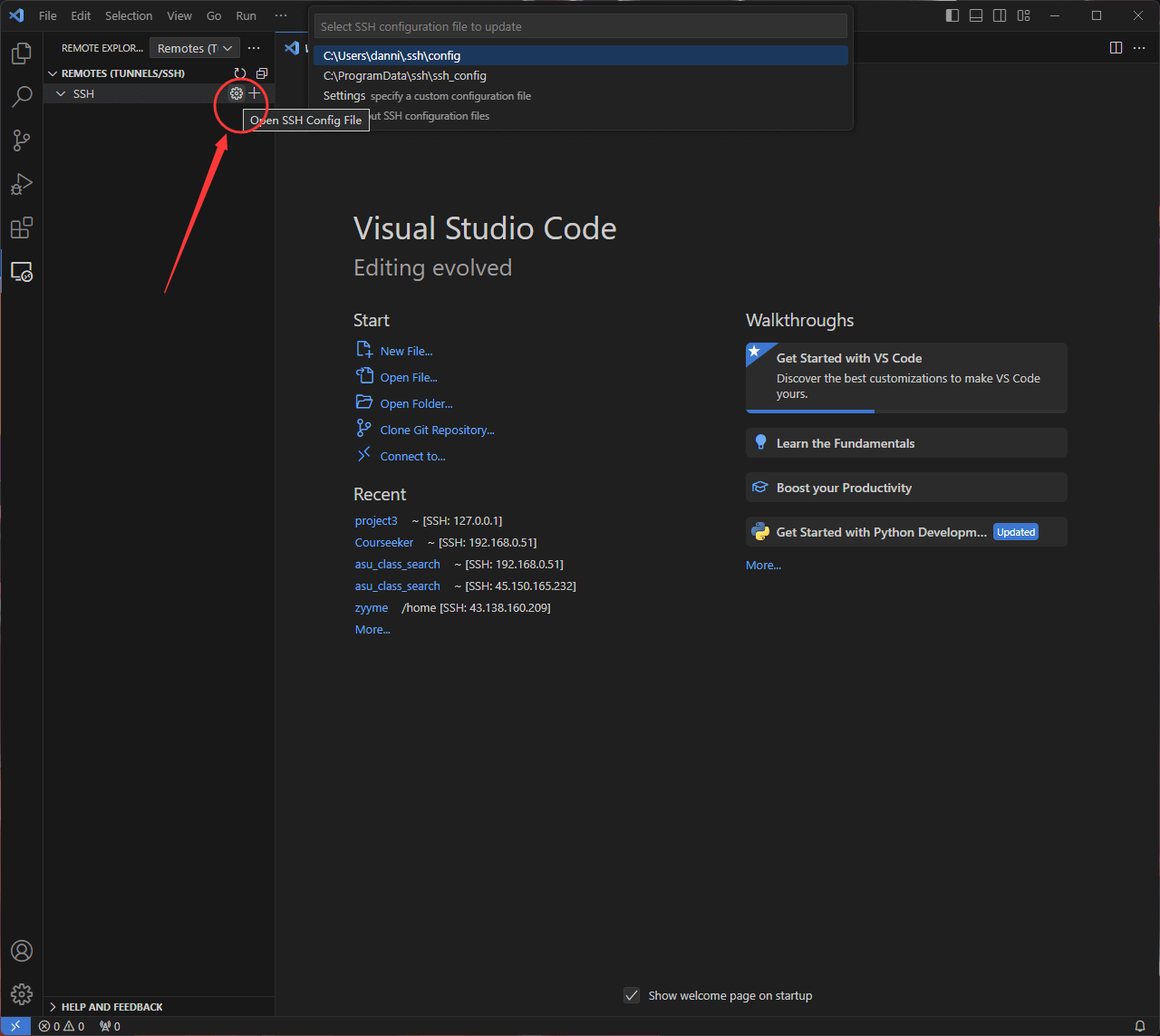Toggle Show welcome page on startup checkbox
The width and height of the screenshot is (1160, 1036).
pos(633,995)
